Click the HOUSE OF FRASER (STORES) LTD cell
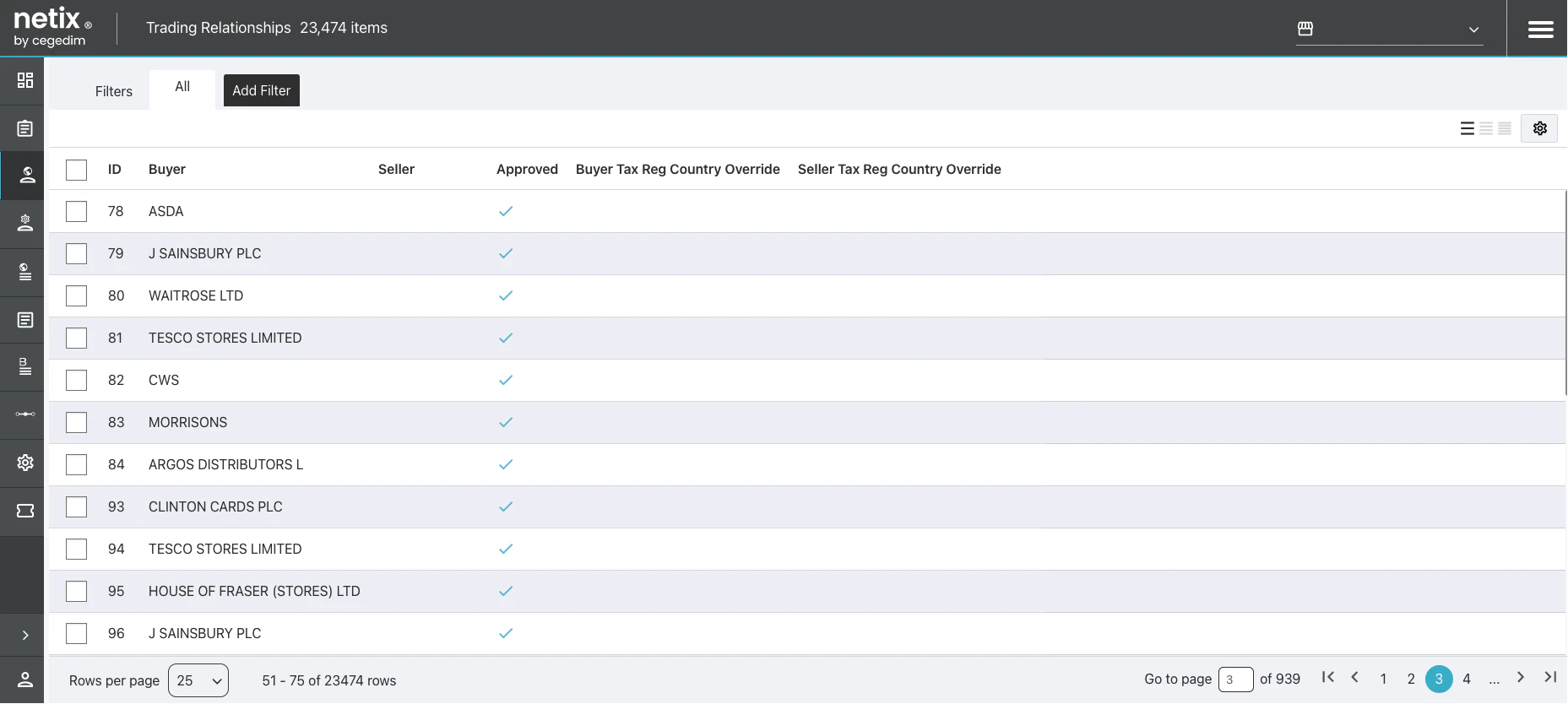This screenshot has height=704, width=1568. [254, 591]
